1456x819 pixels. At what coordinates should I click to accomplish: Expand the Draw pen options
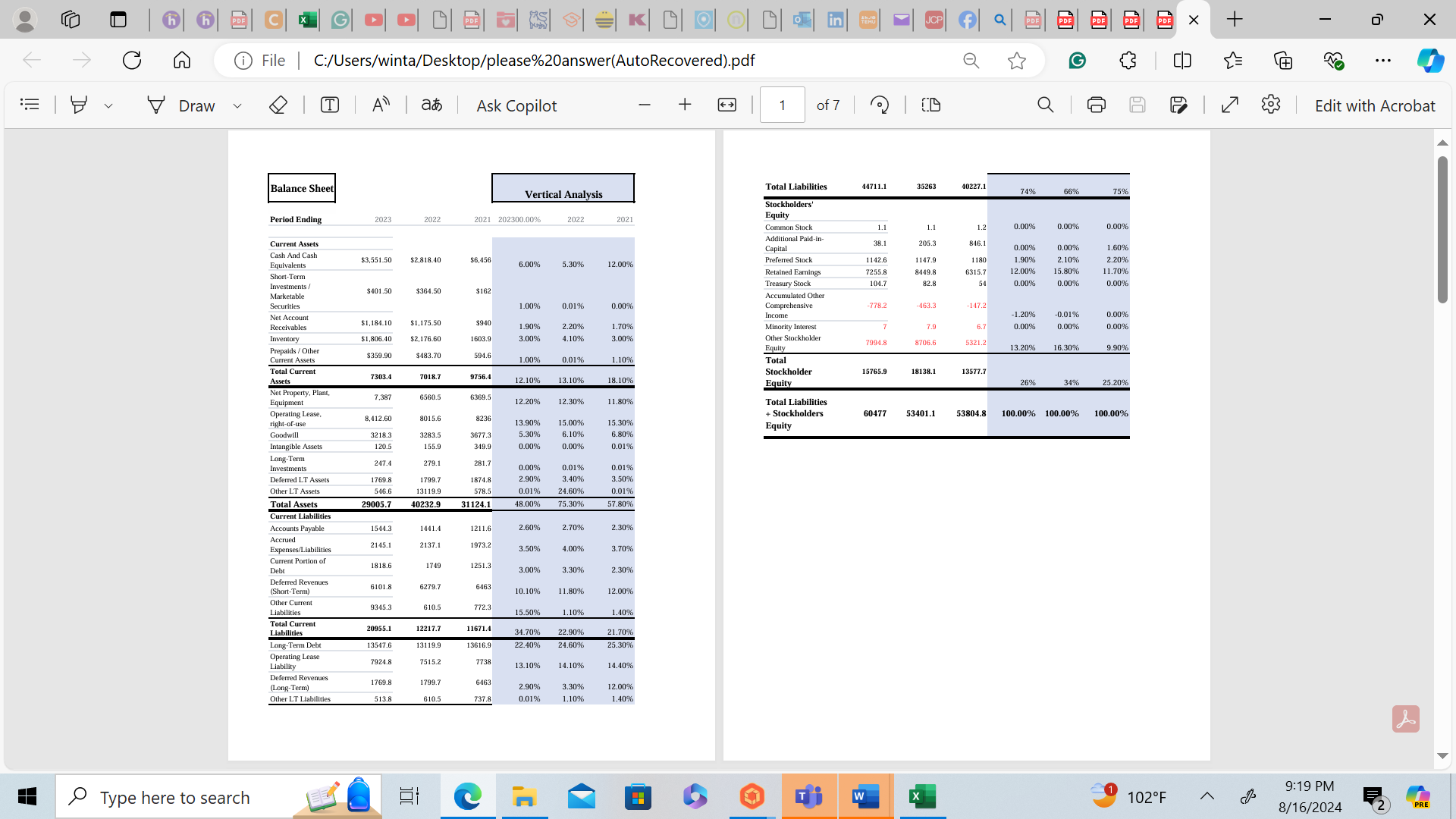[x=237, y=105]
